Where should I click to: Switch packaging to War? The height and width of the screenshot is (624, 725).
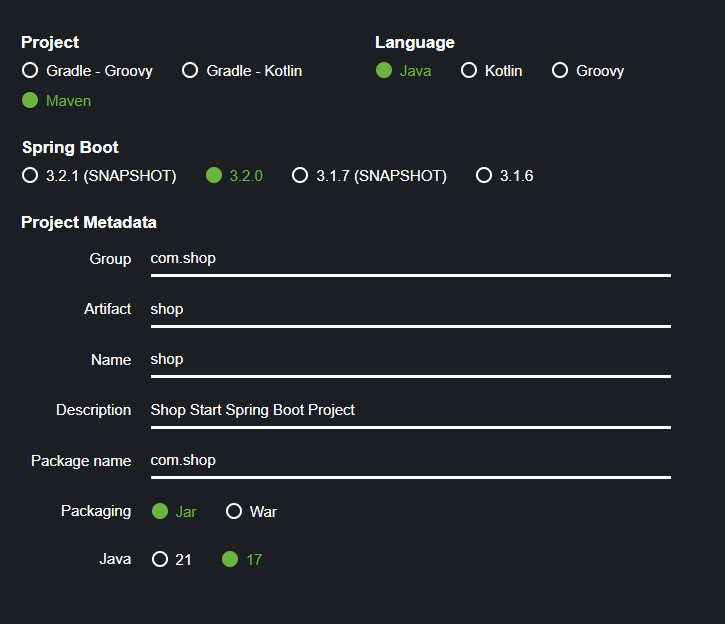point(234,512)
